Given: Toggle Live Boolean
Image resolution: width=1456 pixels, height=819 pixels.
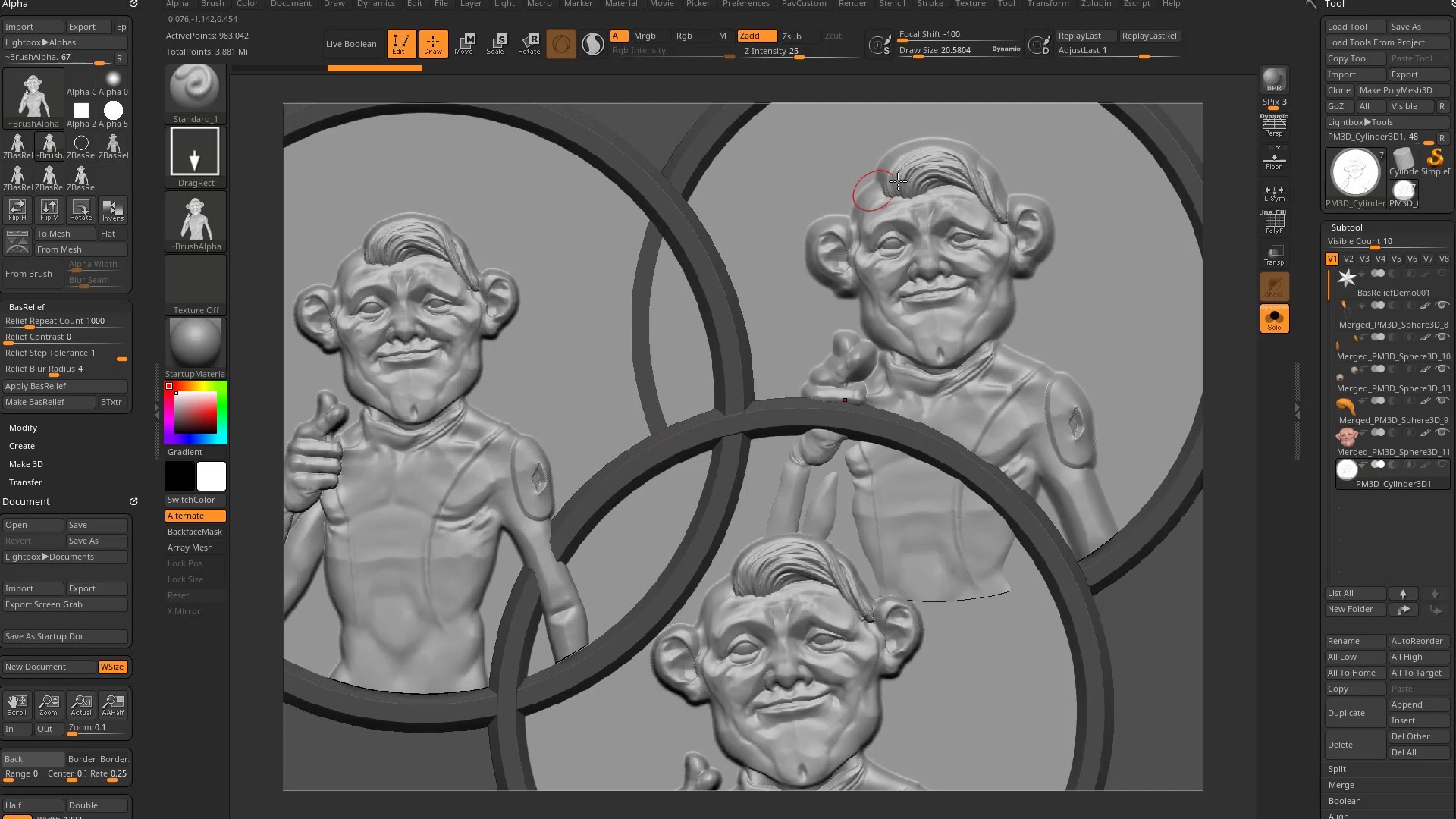Looking at the screenshot, I should tap(351, 44).
